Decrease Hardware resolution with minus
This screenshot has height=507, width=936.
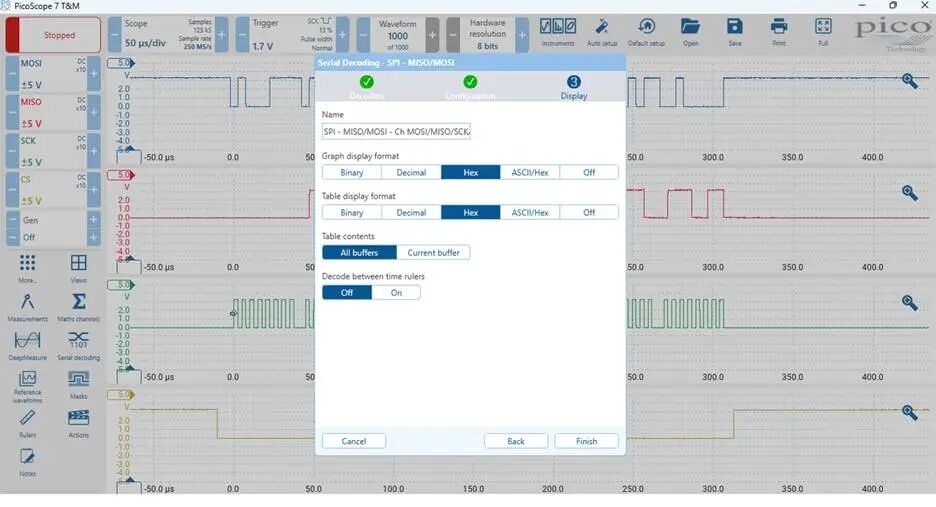[453, 35]
